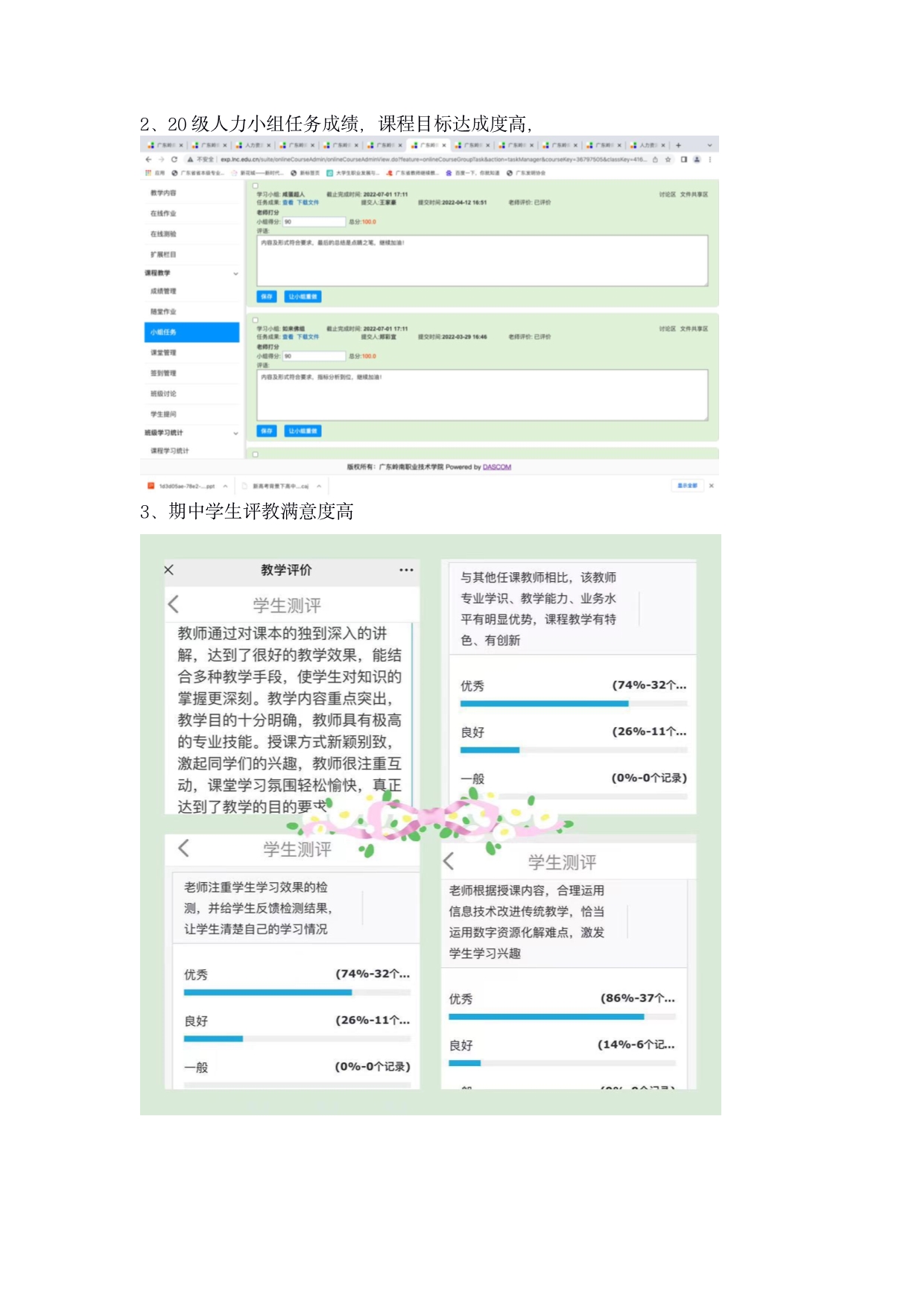Save the 咸蛋超人 group score
Screen dimensions: 924x1306
coord(267,297)
